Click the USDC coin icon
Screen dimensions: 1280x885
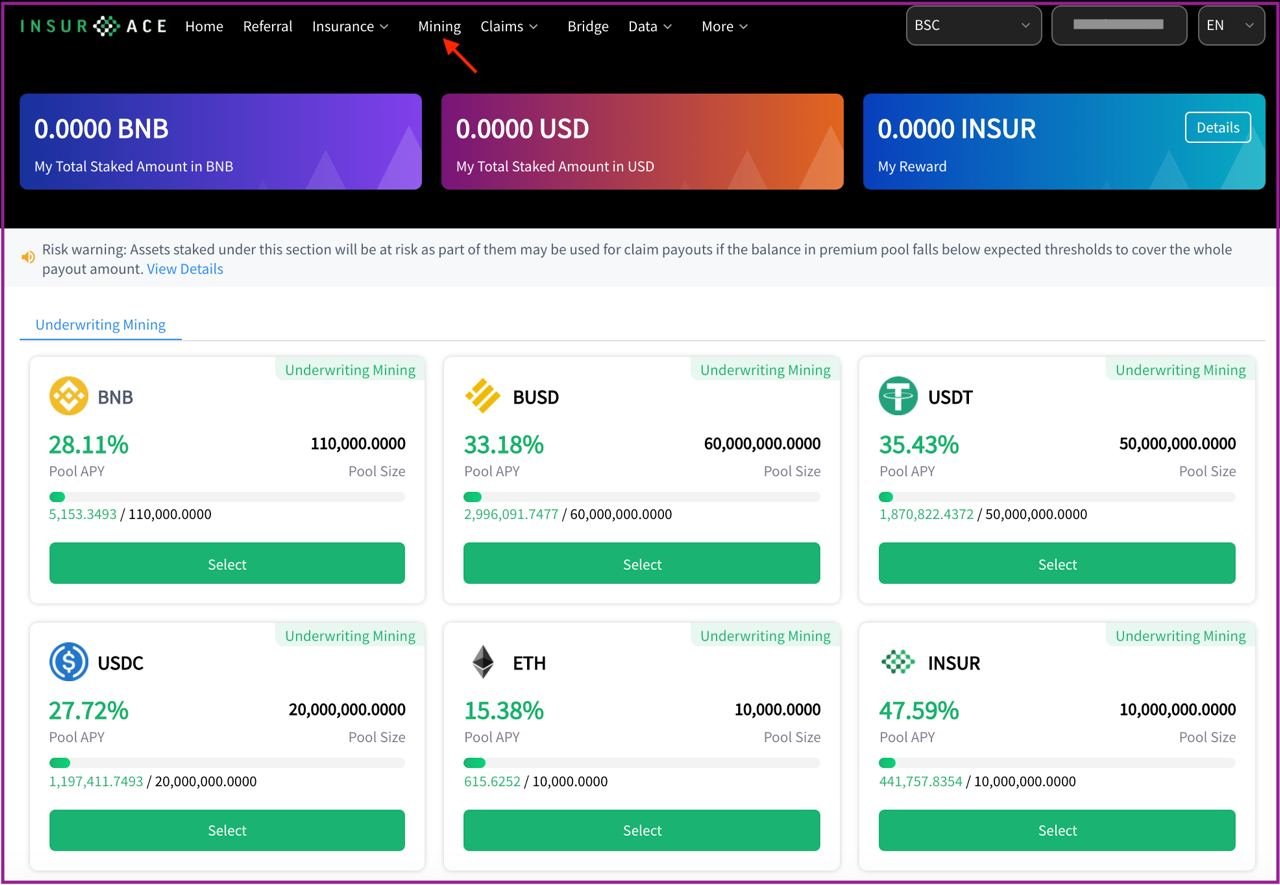69,662
